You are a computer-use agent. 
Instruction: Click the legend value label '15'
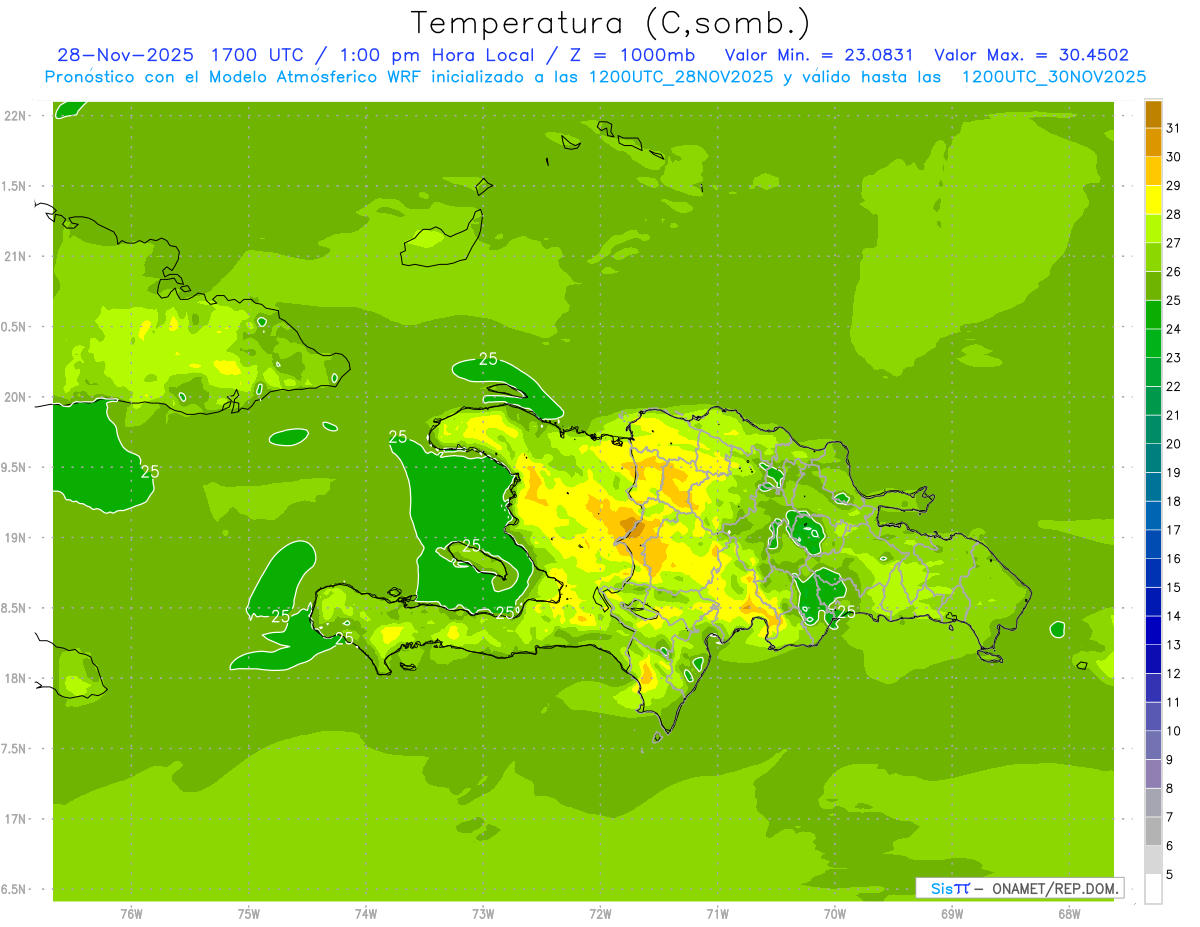[1174, 587]
